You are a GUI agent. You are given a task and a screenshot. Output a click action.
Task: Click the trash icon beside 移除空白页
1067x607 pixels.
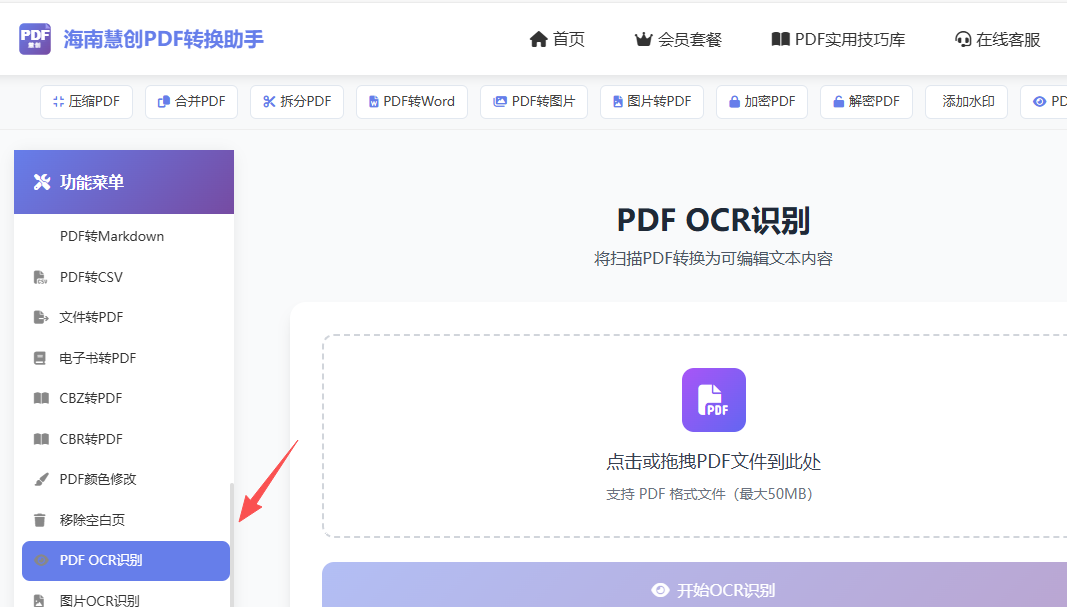tap(39, 520)
